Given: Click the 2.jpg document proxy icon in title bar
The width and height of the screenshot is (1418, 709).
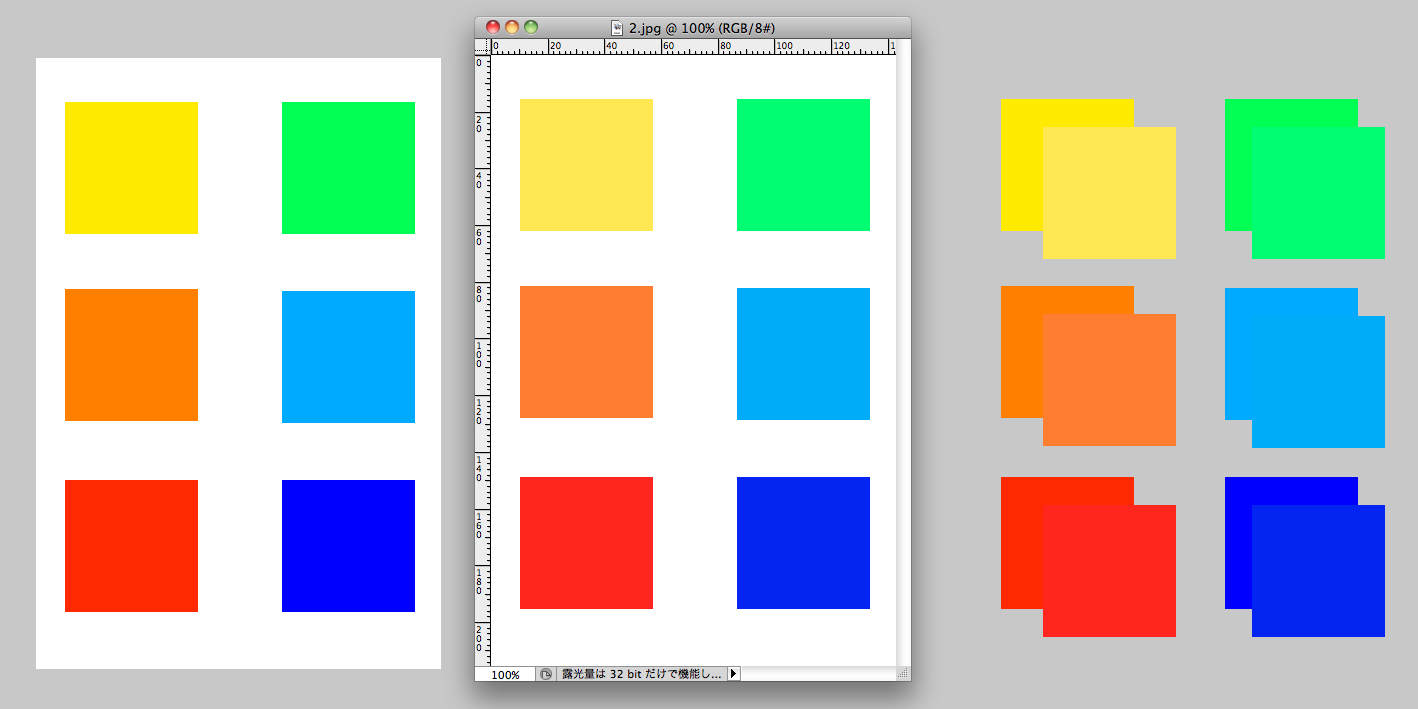Looking at the screenshot, I should [x=617, y=28].
